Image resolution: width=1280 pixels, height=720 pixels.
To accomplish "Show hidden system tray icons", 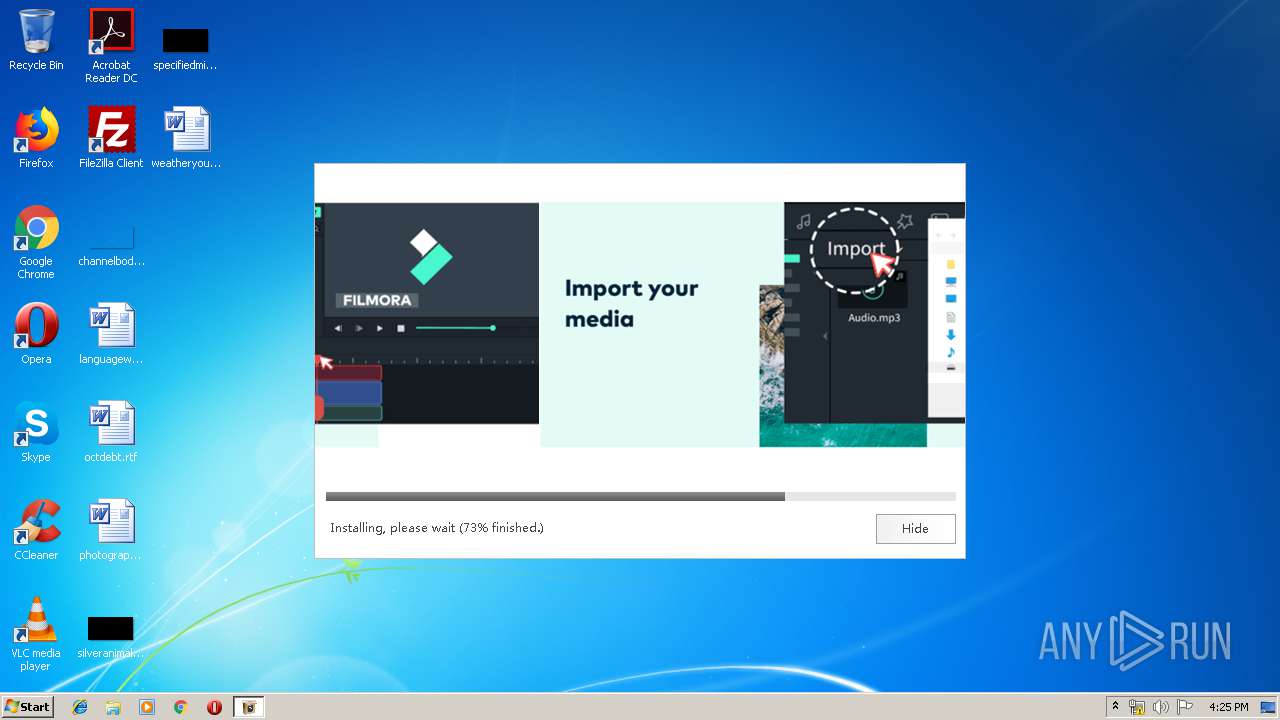I will tap(1115, 707).
